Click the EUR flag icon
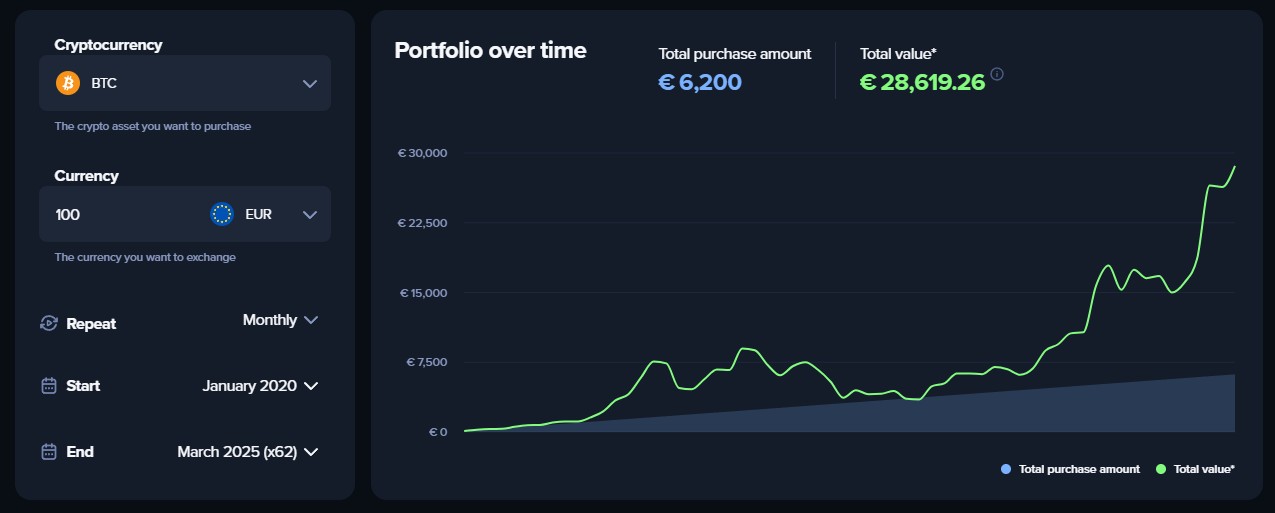 [222, 214]
